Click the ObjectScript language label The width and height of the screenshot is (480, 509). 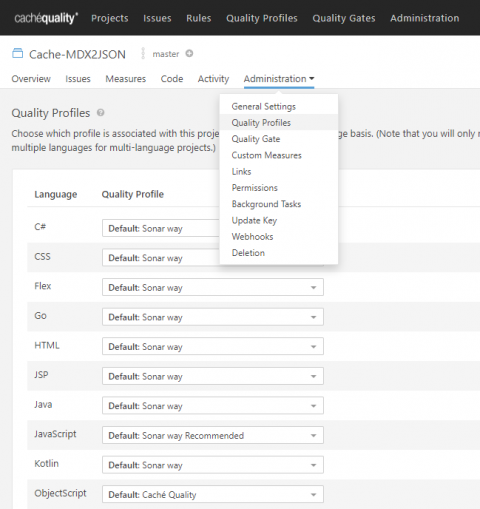click(x=60, y=493)
